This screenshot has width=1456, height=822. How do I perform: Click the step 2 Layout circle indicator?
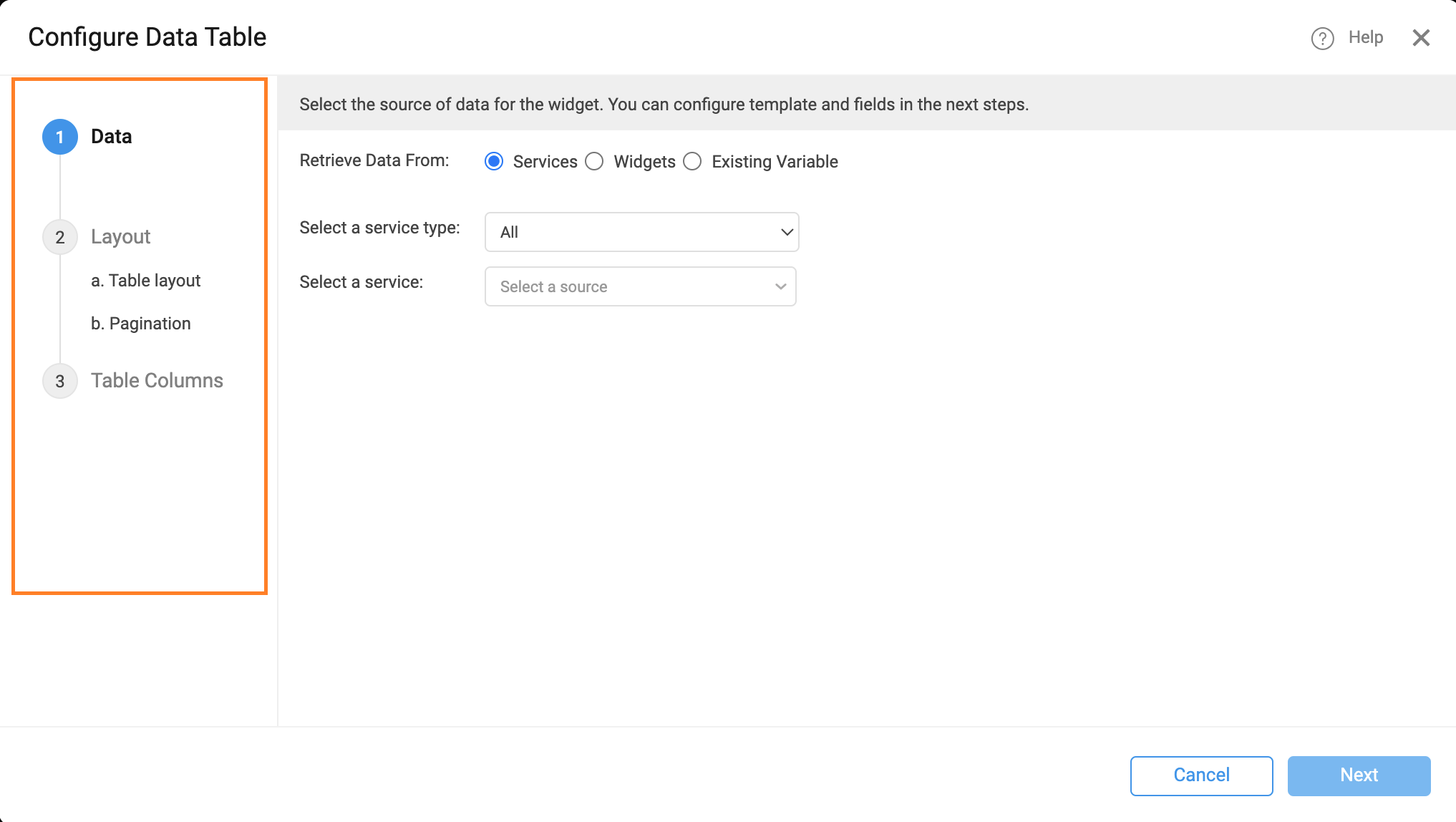pos(59,237)
